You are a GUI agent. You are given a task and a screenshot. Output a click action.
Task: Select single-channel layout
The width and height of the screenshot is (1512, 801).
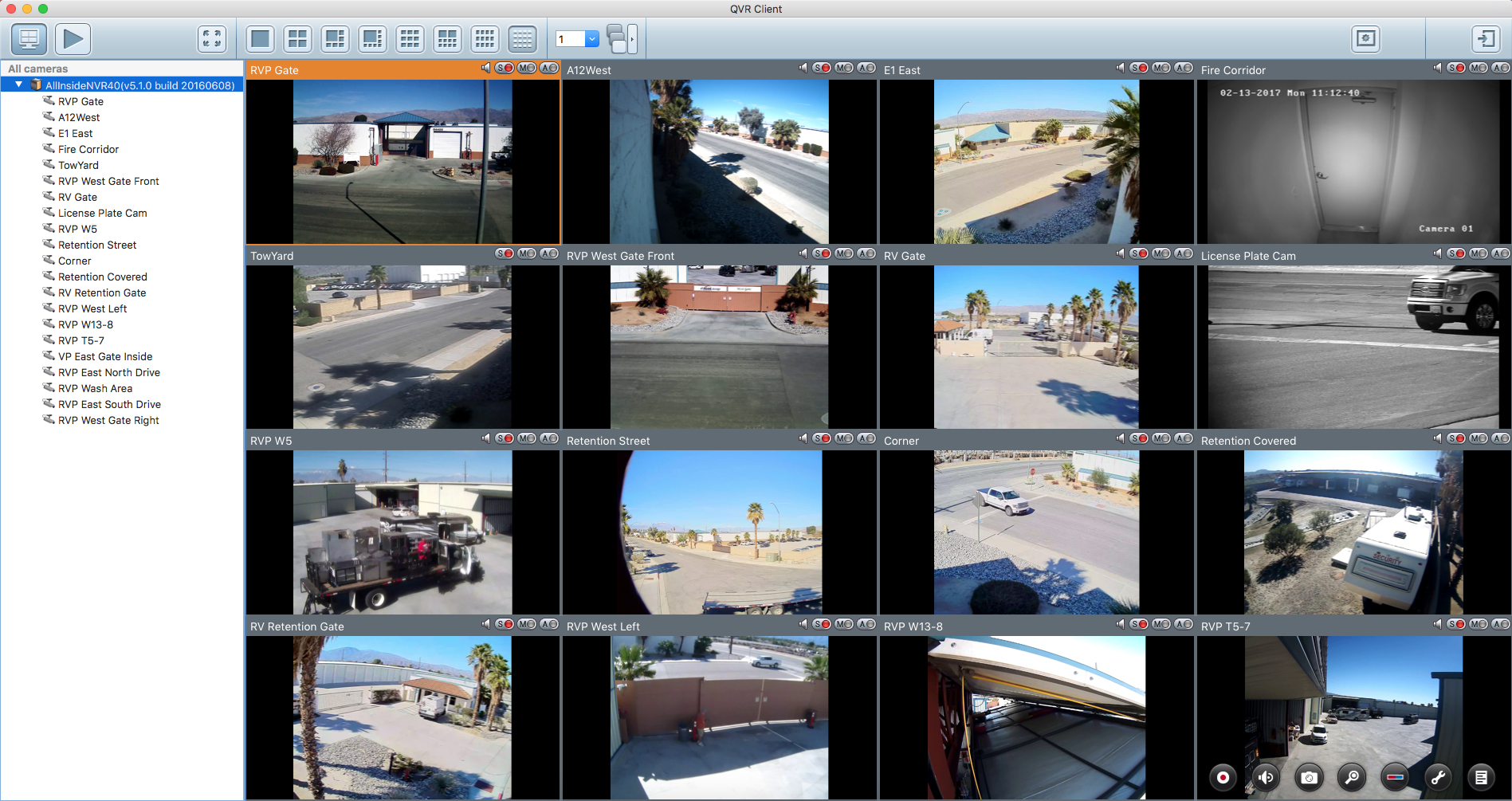pyautogui.click(x=261, y=38)
